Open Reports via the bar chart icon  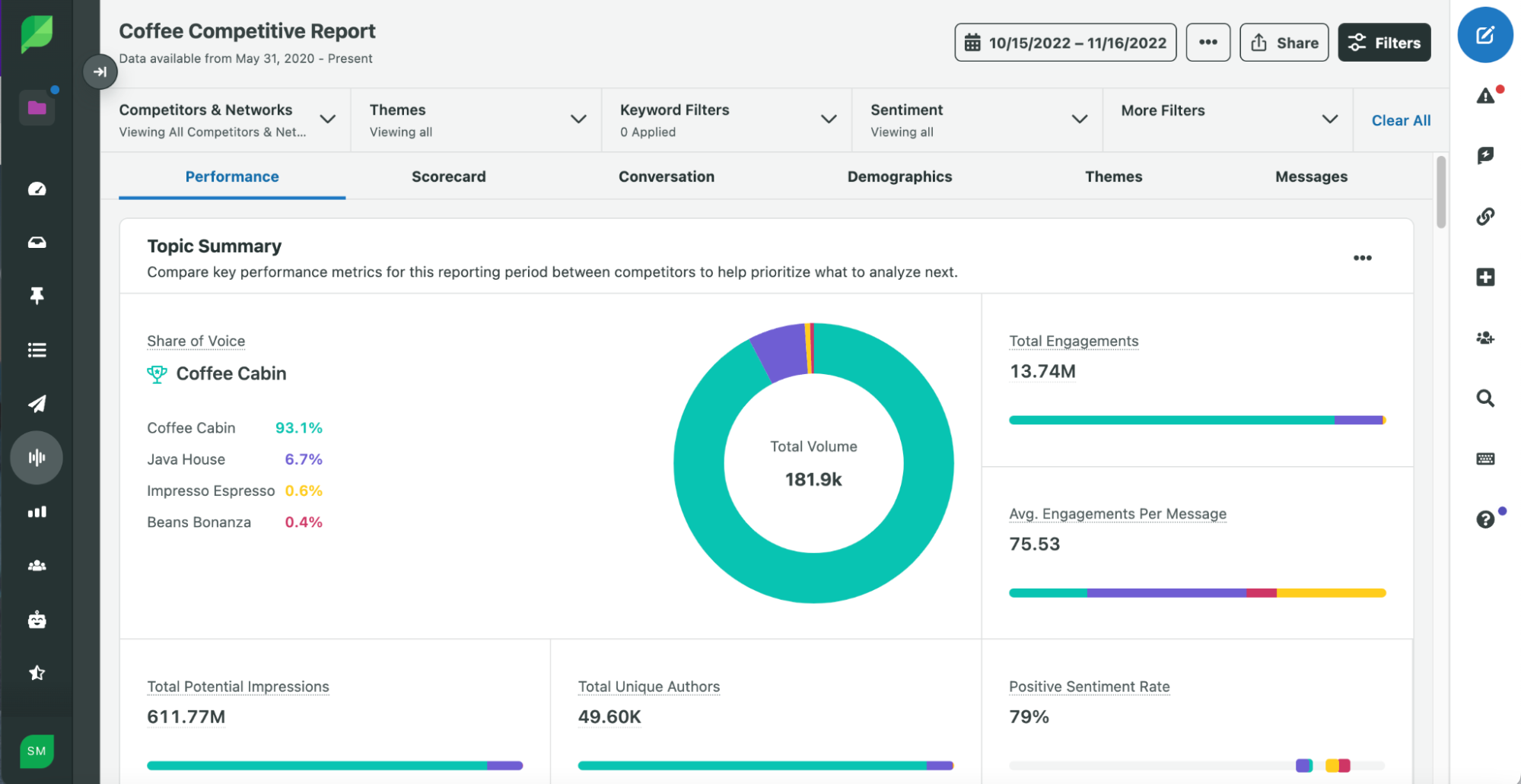coord(37,511)
